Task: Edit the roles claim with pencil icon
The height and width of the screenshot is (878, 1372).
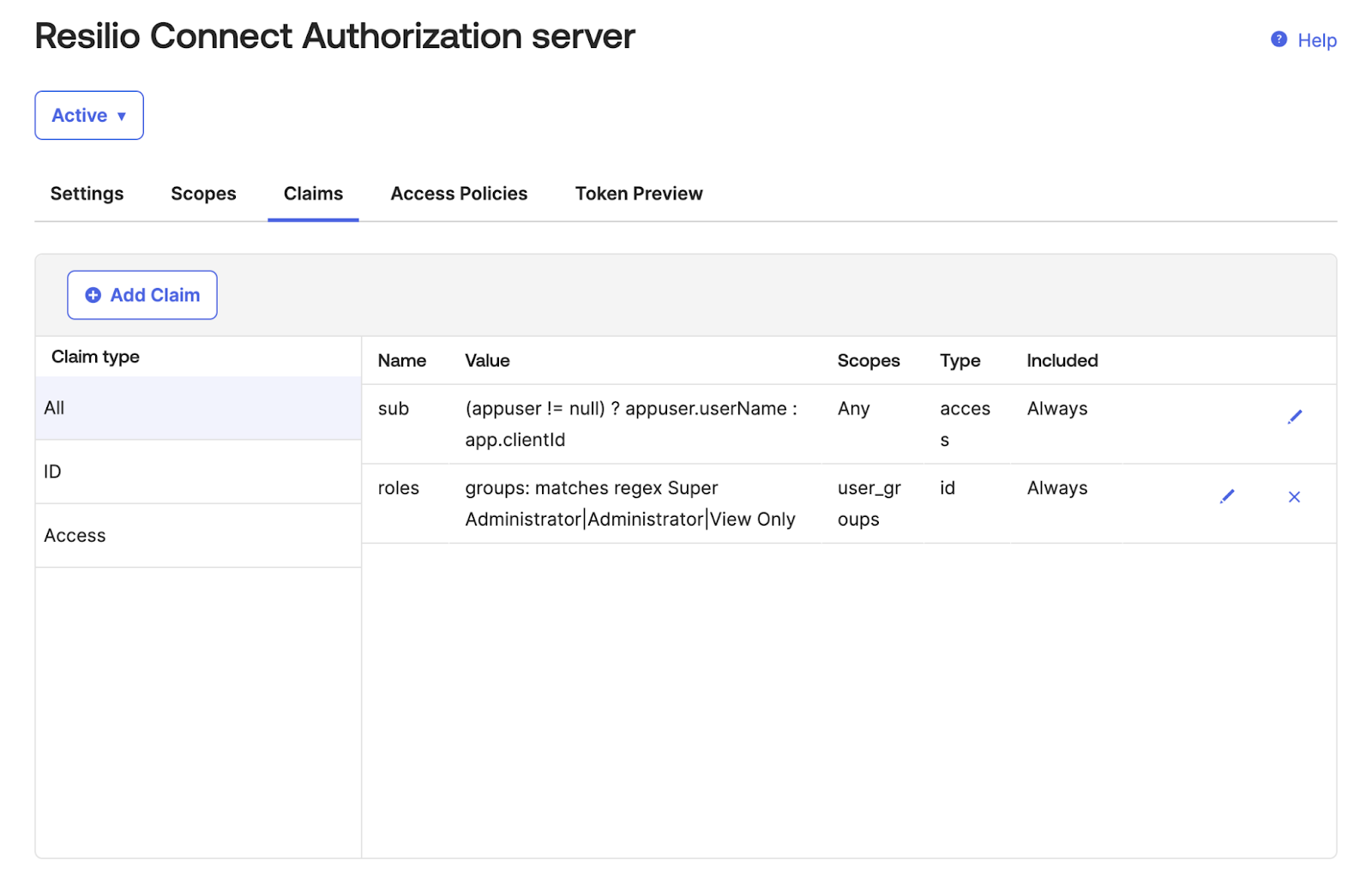Action: click(1227, 496)
